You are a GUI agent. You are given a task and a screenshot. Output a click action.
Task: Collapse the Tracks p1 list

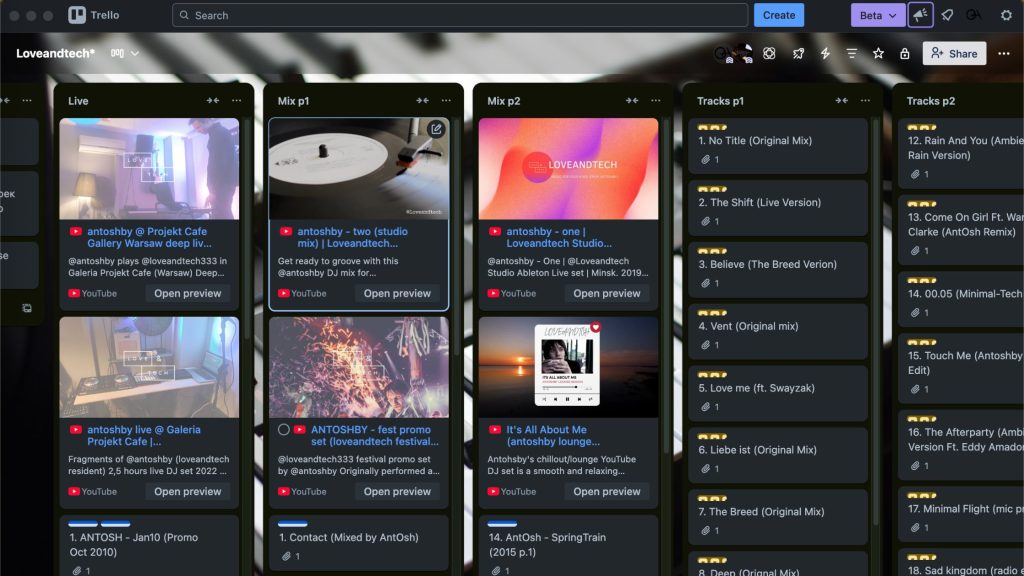[x=842, y=101]
